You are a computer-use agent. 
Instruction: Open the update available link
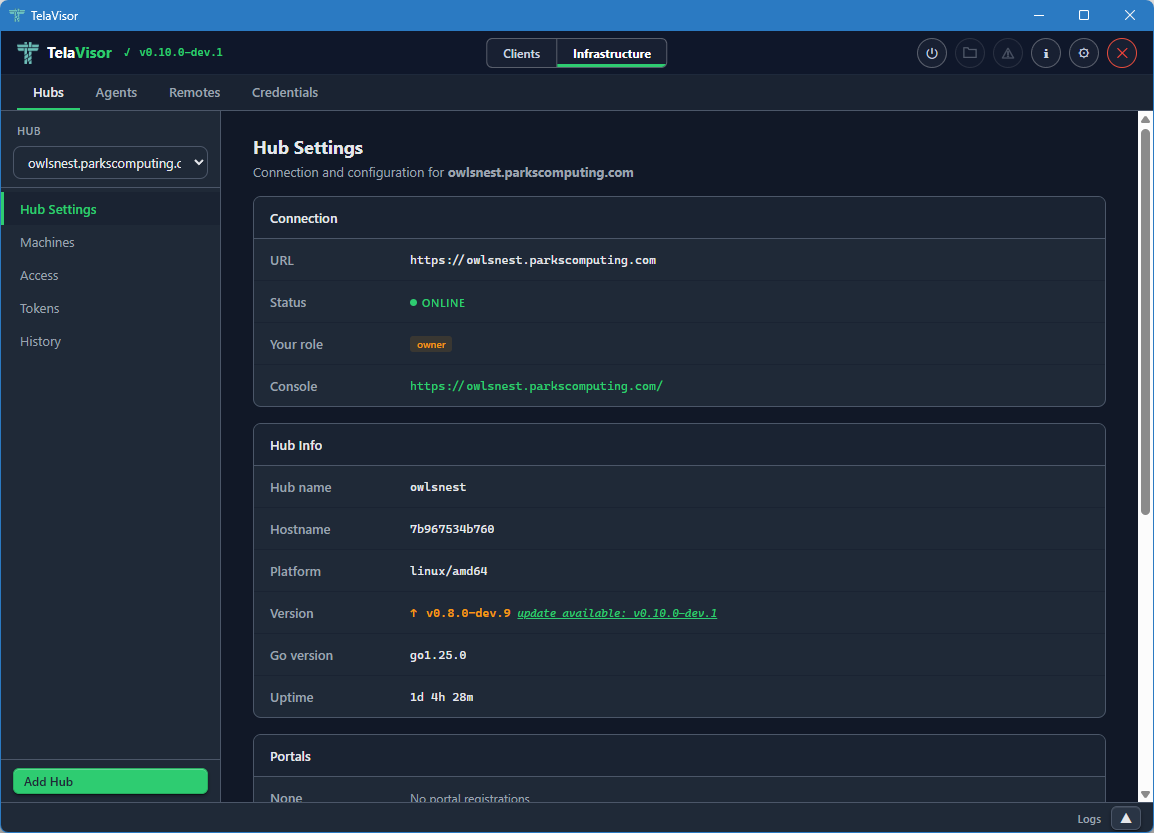coord(617,613)
